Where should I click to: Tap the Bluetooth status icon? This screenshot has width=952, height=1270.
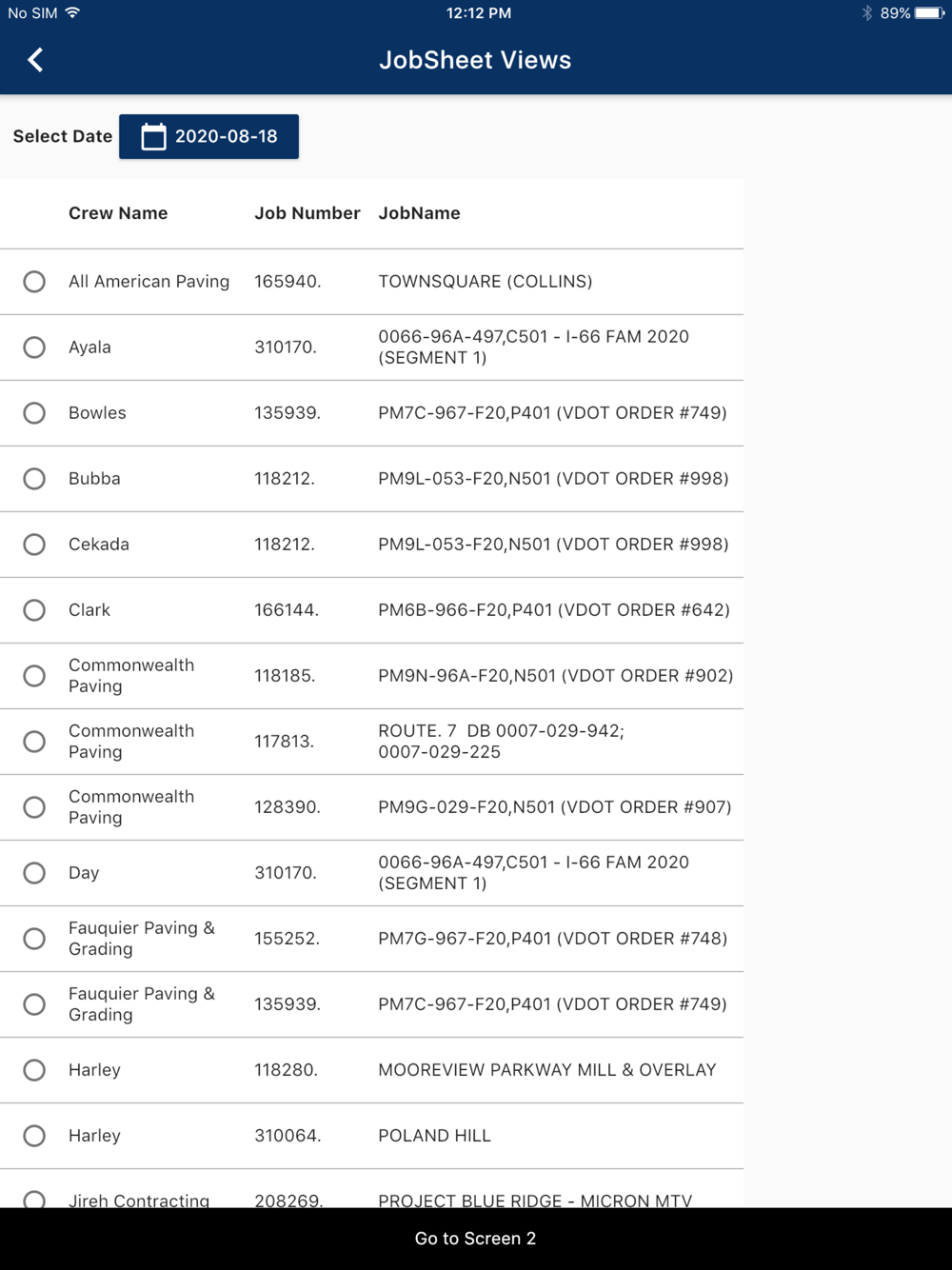click(866, 13)
